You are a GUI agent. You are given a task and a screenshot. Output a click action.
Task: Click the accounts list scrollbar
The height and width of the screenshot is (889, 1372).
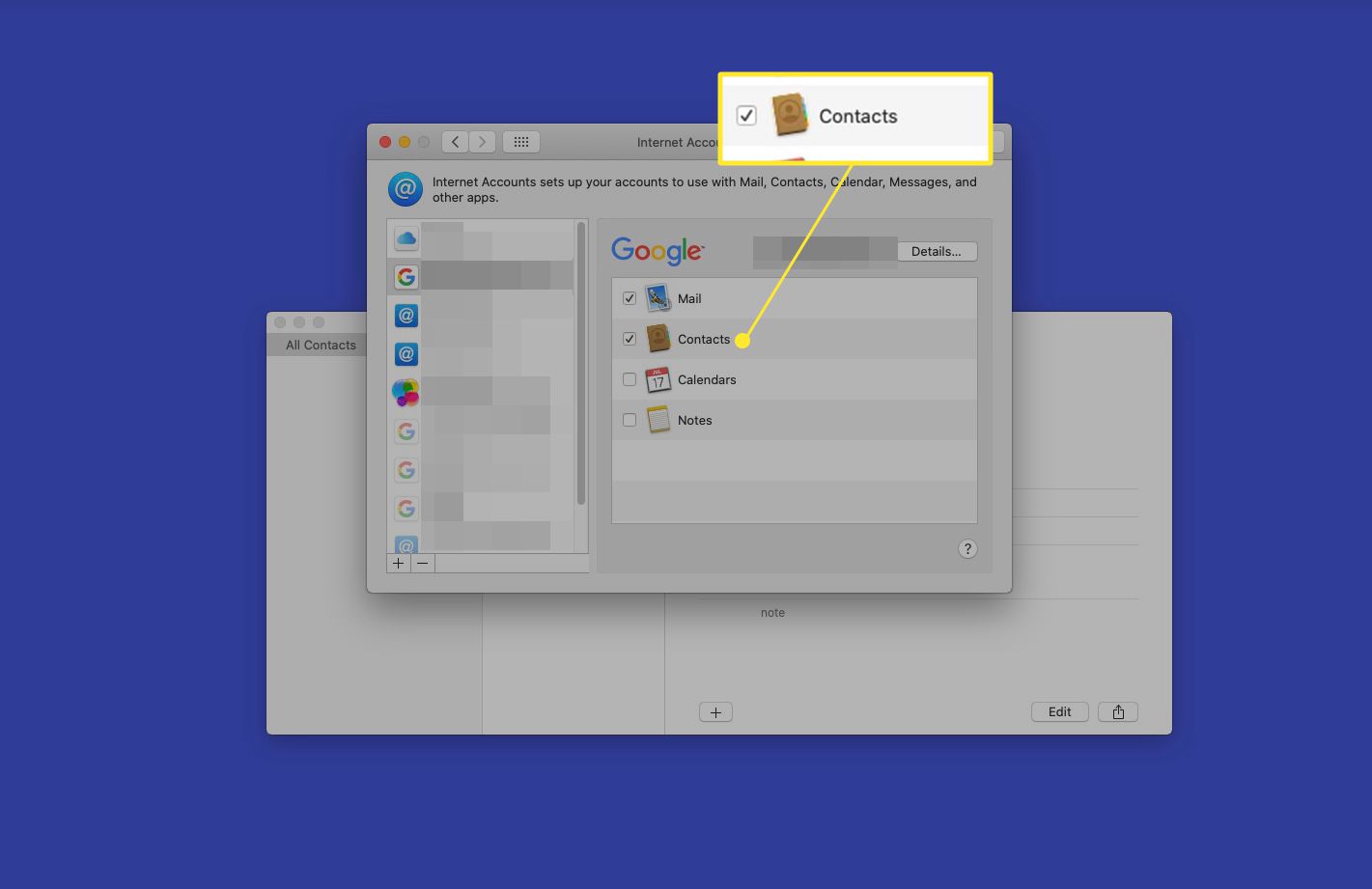coord(581,364)
